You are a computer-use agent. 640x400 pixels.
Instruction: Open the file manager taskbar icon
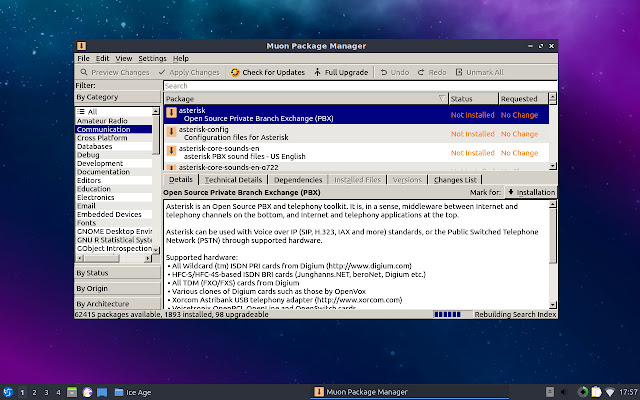[72, 392]
